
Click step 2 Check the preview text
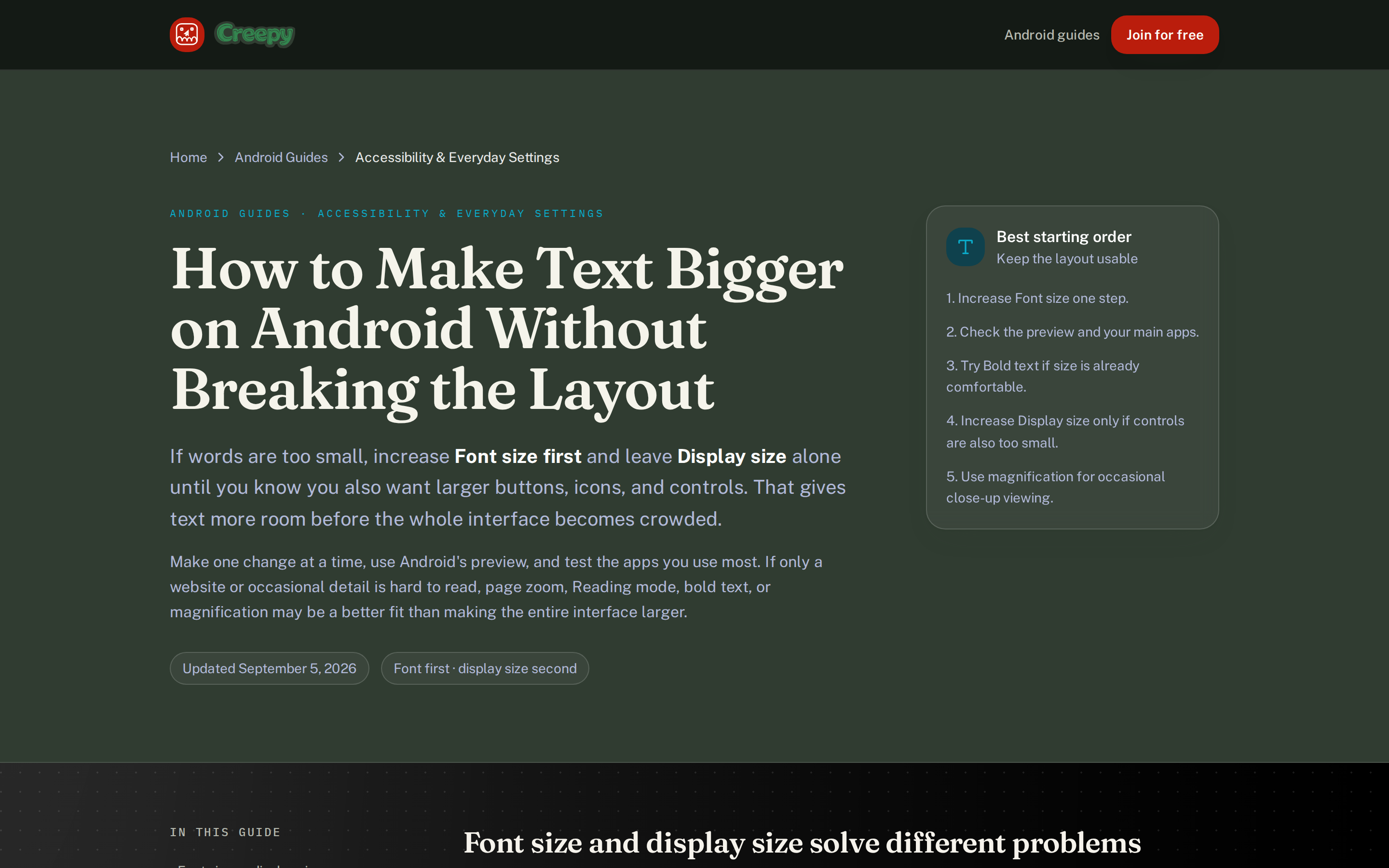point(1072,332)
